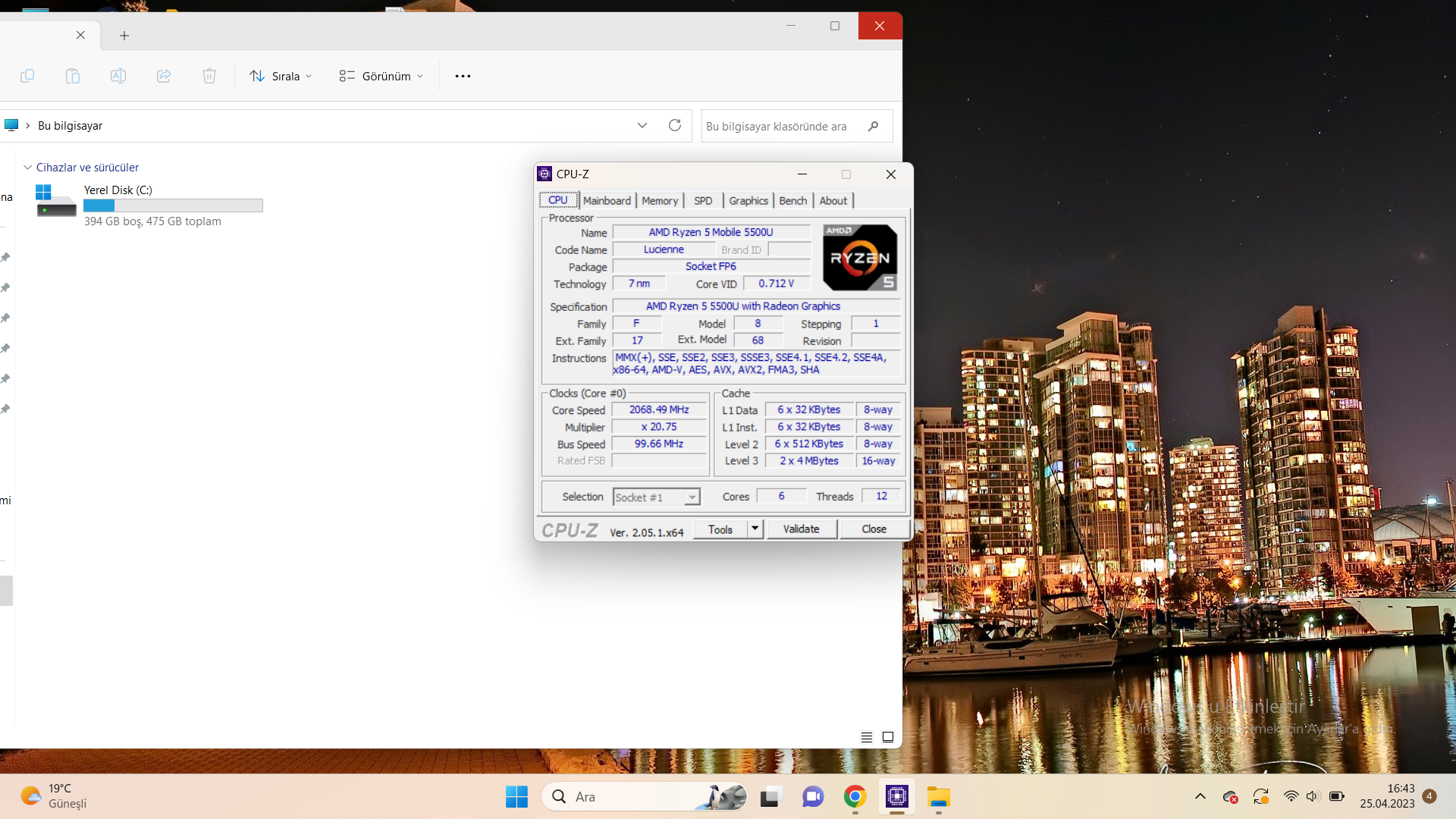1456x819 pixels.
Task: Collapse the Cihazlar ve sürücüler group
Action: [x=28, y=168]
